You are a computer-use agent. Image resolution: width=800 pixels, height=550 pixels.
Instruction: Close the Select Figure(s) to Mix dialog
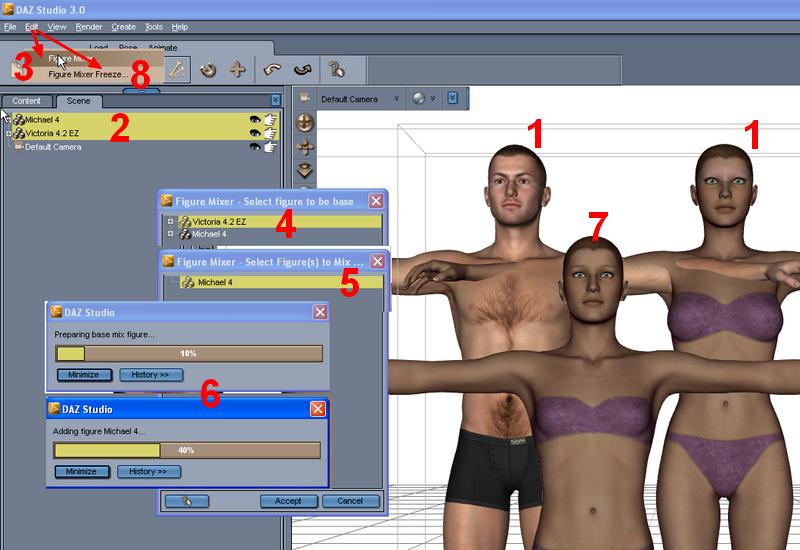click(x=377, y=261)
